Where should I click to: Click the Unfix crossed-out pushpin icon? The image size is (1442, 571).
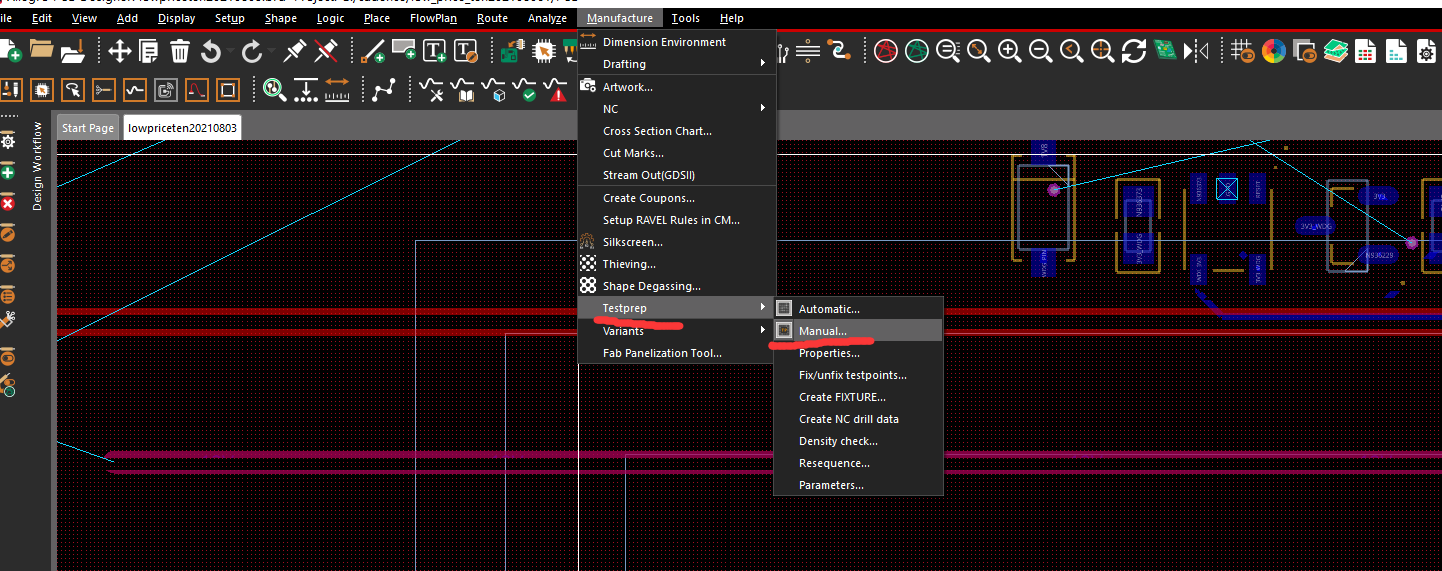pos(325,51)
